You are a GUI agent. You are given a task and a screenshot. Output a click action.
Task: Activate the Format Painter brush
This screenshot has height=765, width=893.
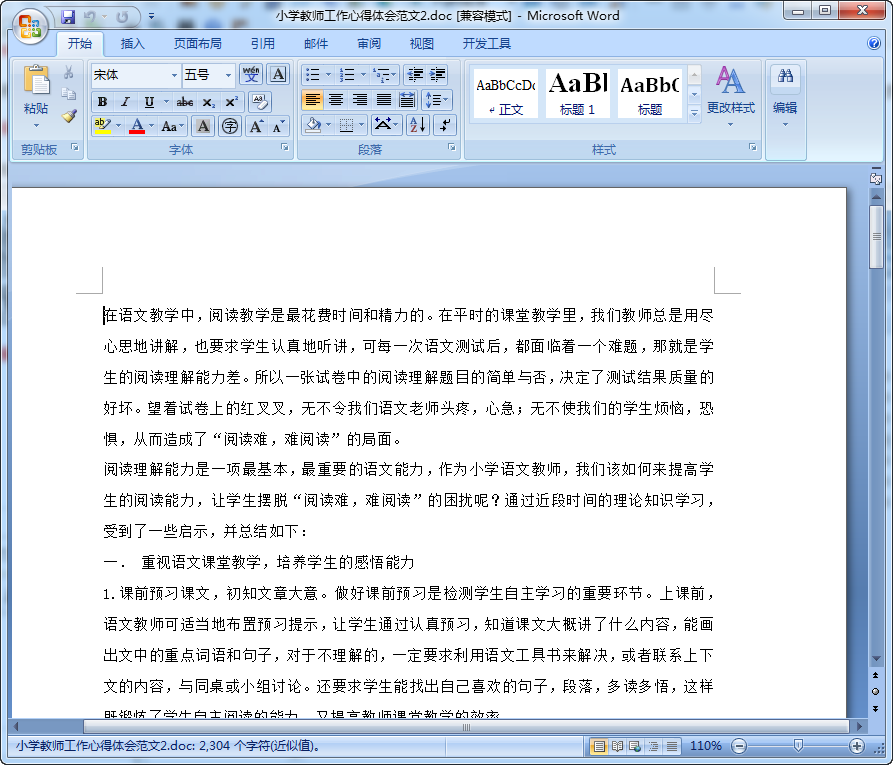click(69, 116)
